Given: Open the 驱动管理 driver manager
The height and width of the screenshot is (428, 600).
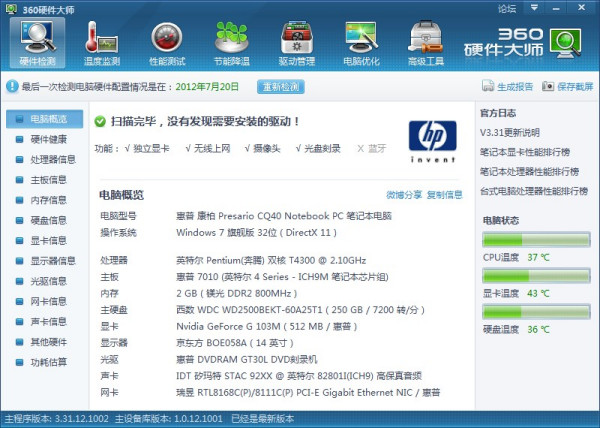Looking at the screenshot, I should point(297,43).
